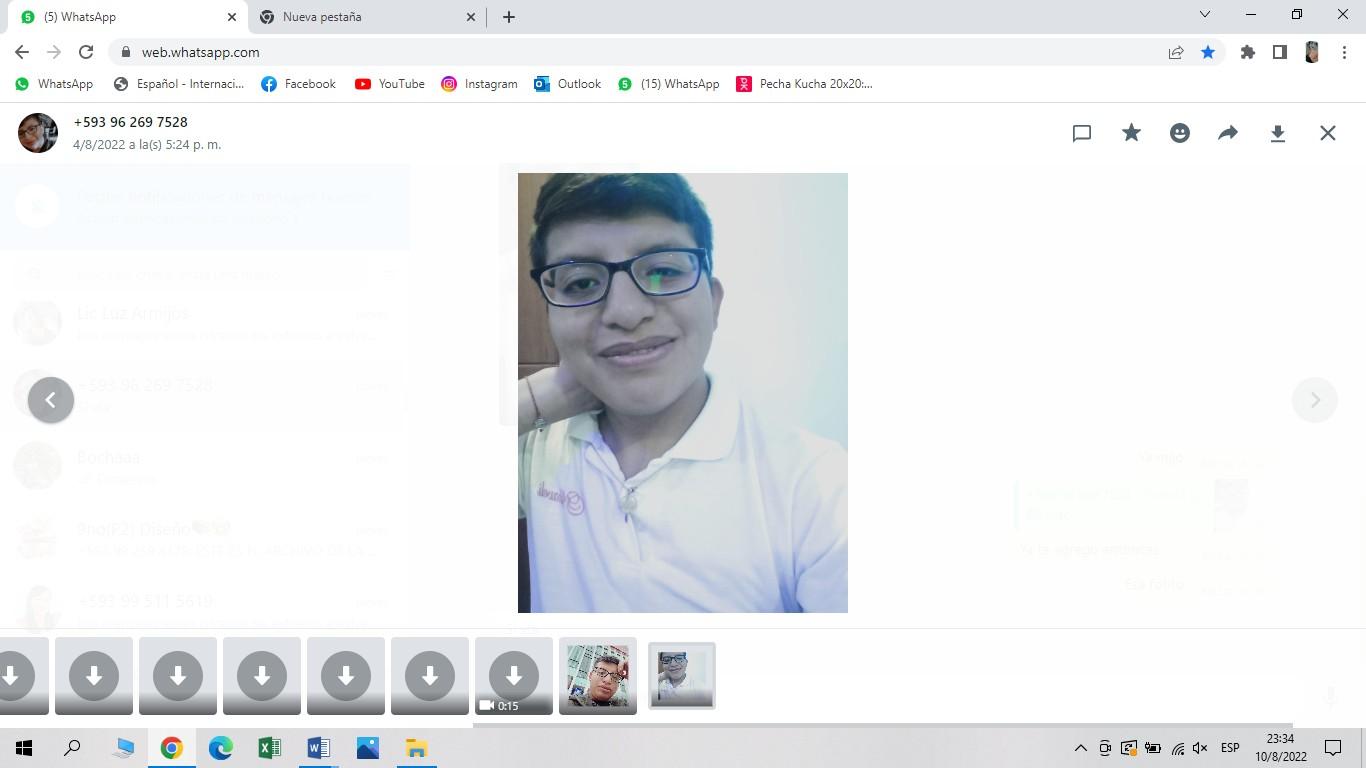Open the Pecha Kucha 20x20 bookmark
The width and height of the screenshot is (1366, 768).
pyautogui.click(x=805, y=84)
